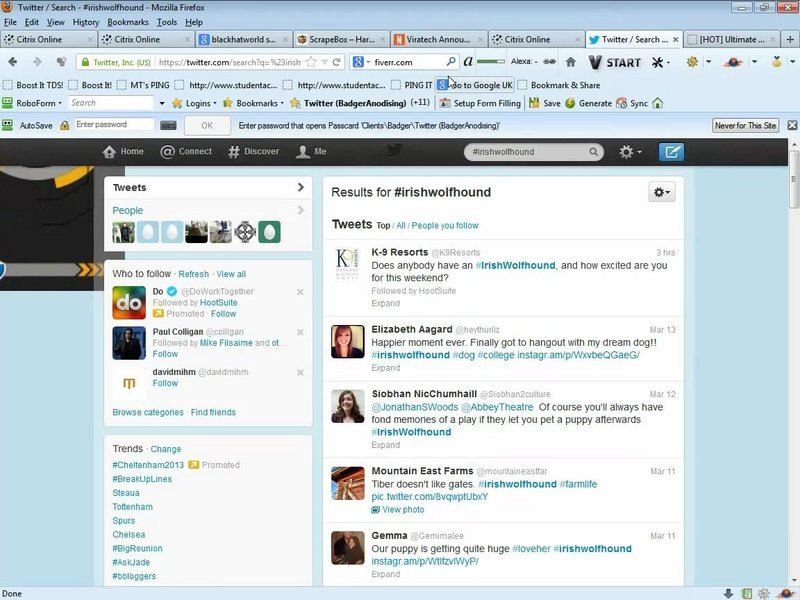Open the Me profile page
800x600 pixels.
point(311,152)
